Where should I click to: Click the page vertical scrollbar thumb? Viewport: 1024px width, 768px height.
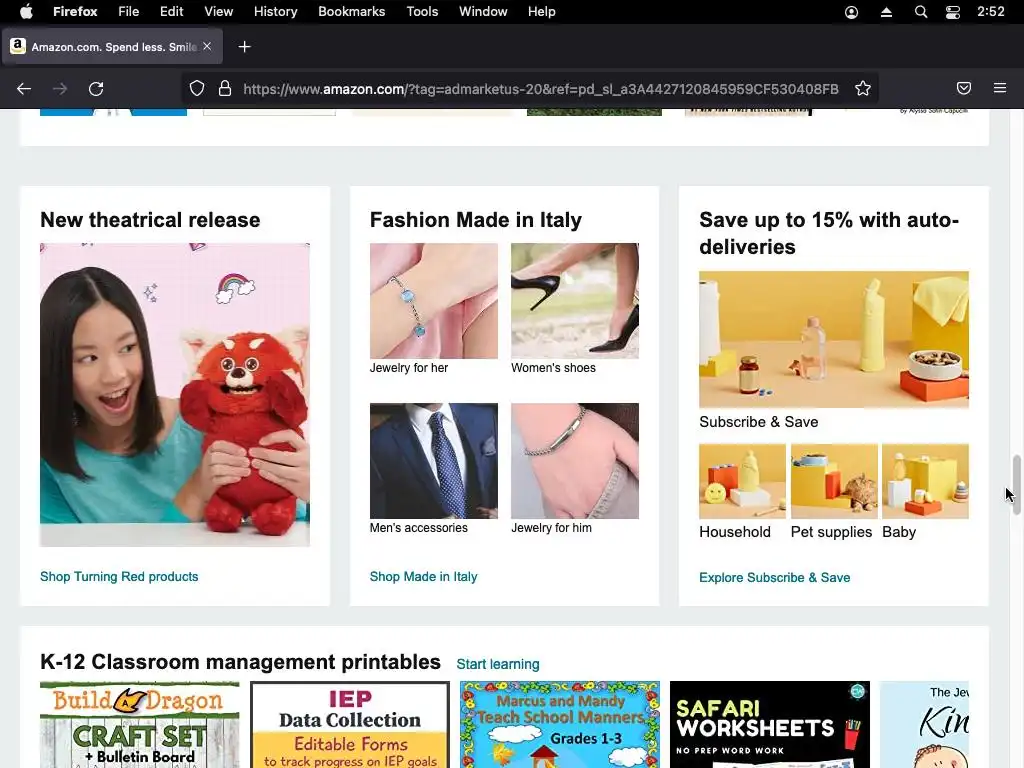[1016, 485]
